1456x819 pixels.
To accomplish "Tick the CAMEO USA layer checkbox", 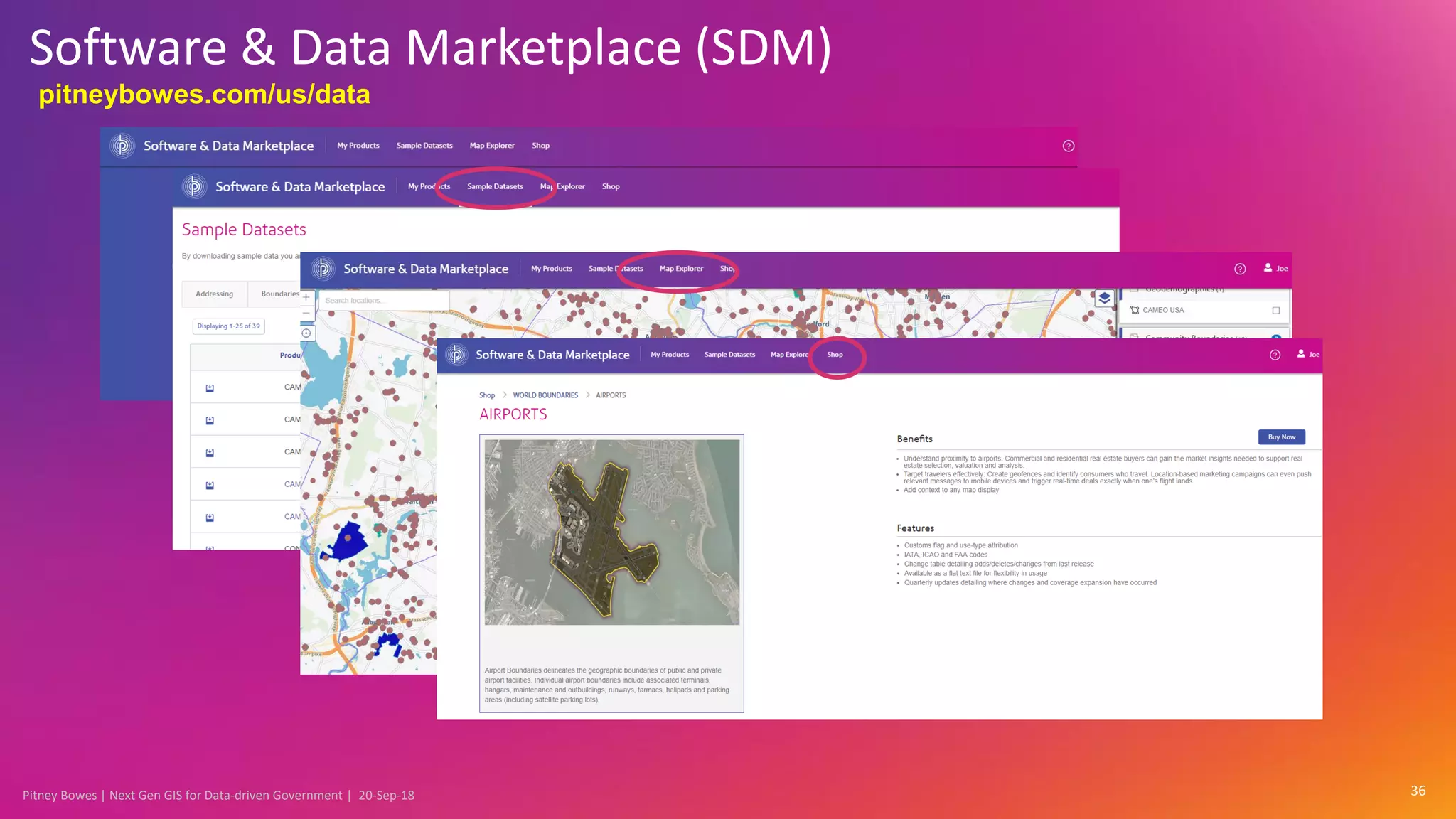I will [1276, 311].
